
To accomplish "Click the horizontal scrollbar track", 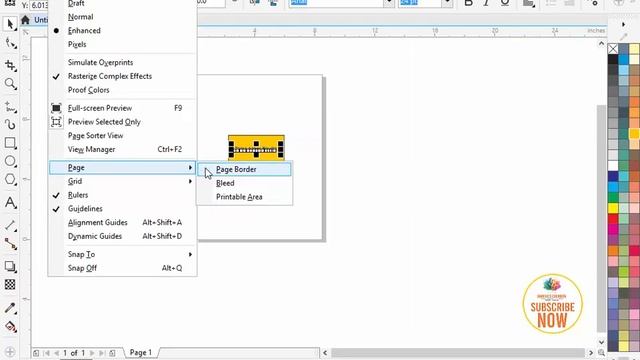I will (x=457, y=352).
